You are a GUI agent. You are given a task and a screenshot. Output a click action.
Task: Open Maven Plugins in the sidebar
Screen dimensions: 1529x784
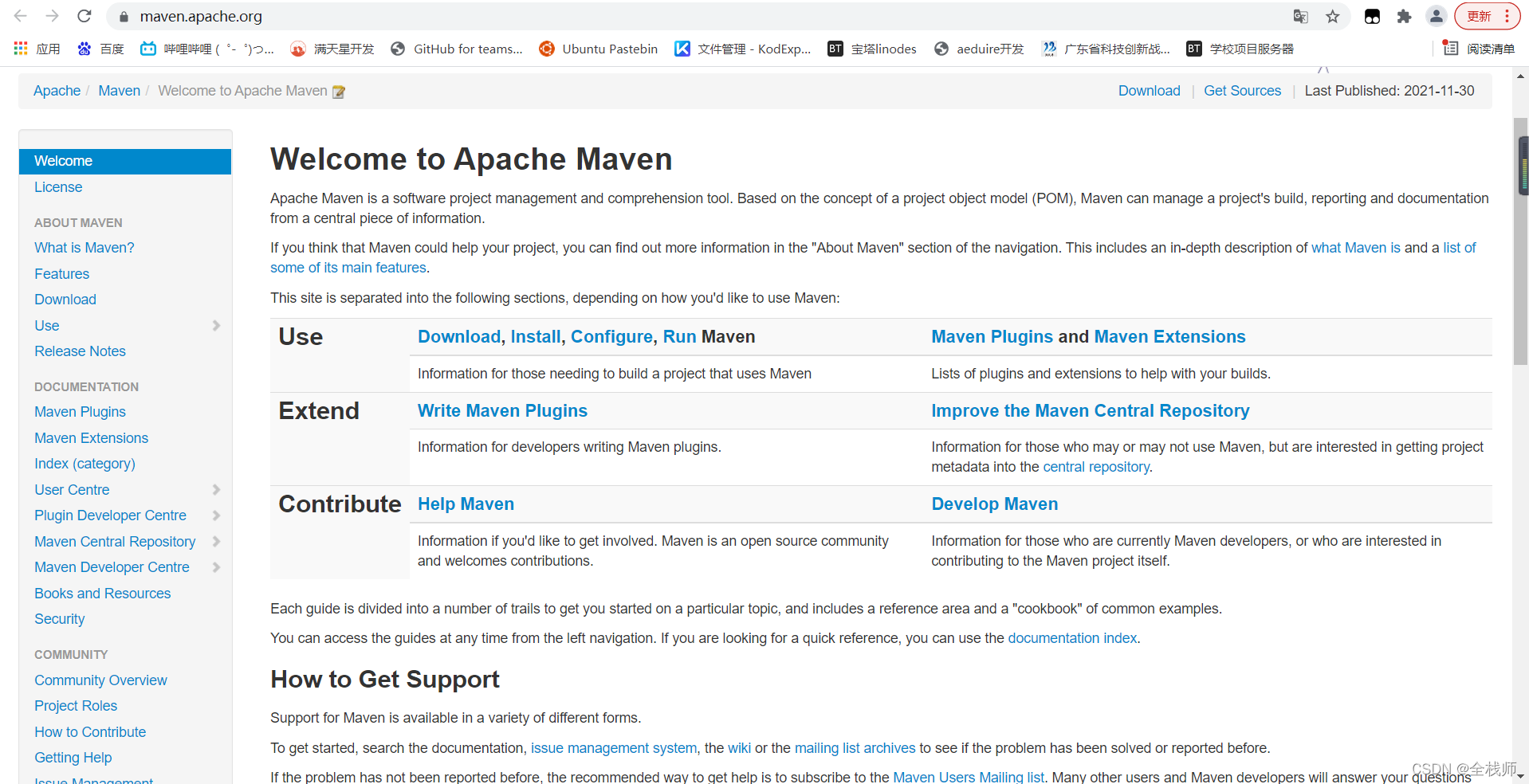(80, 412)
